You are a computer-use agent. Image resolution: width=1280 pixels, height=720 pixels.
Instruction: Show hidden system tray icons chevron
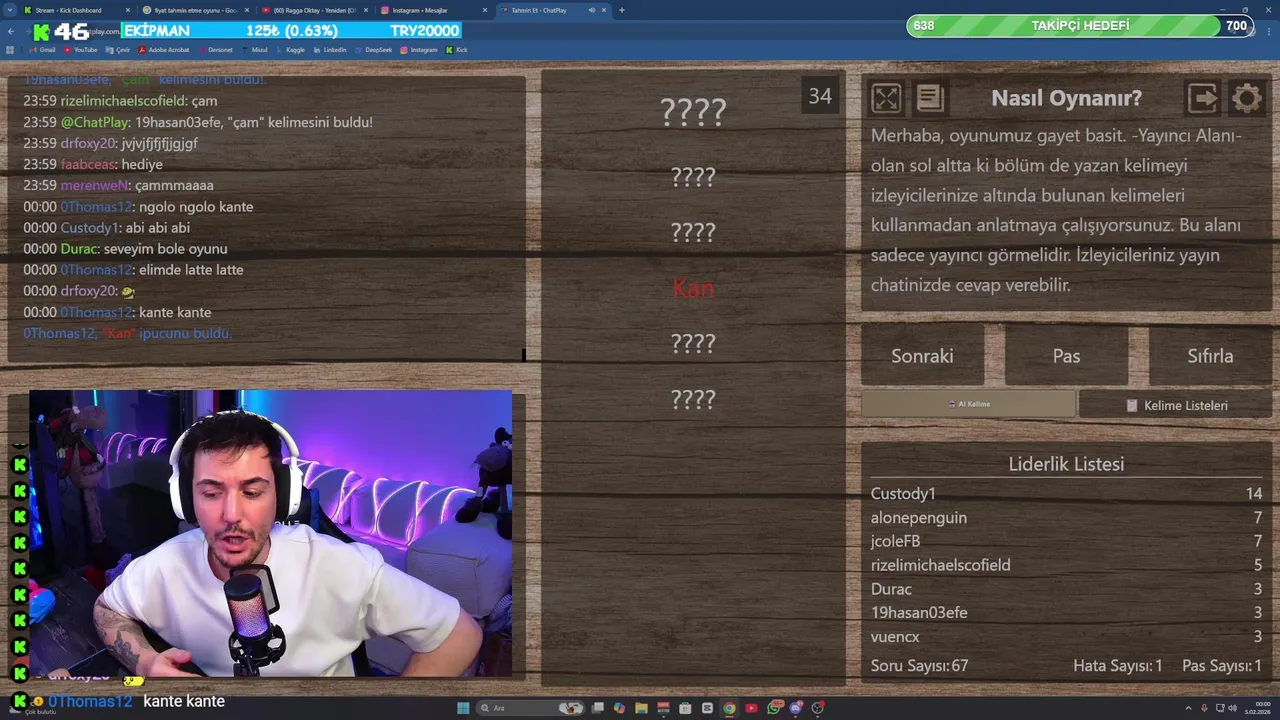tap(1188, 708)
